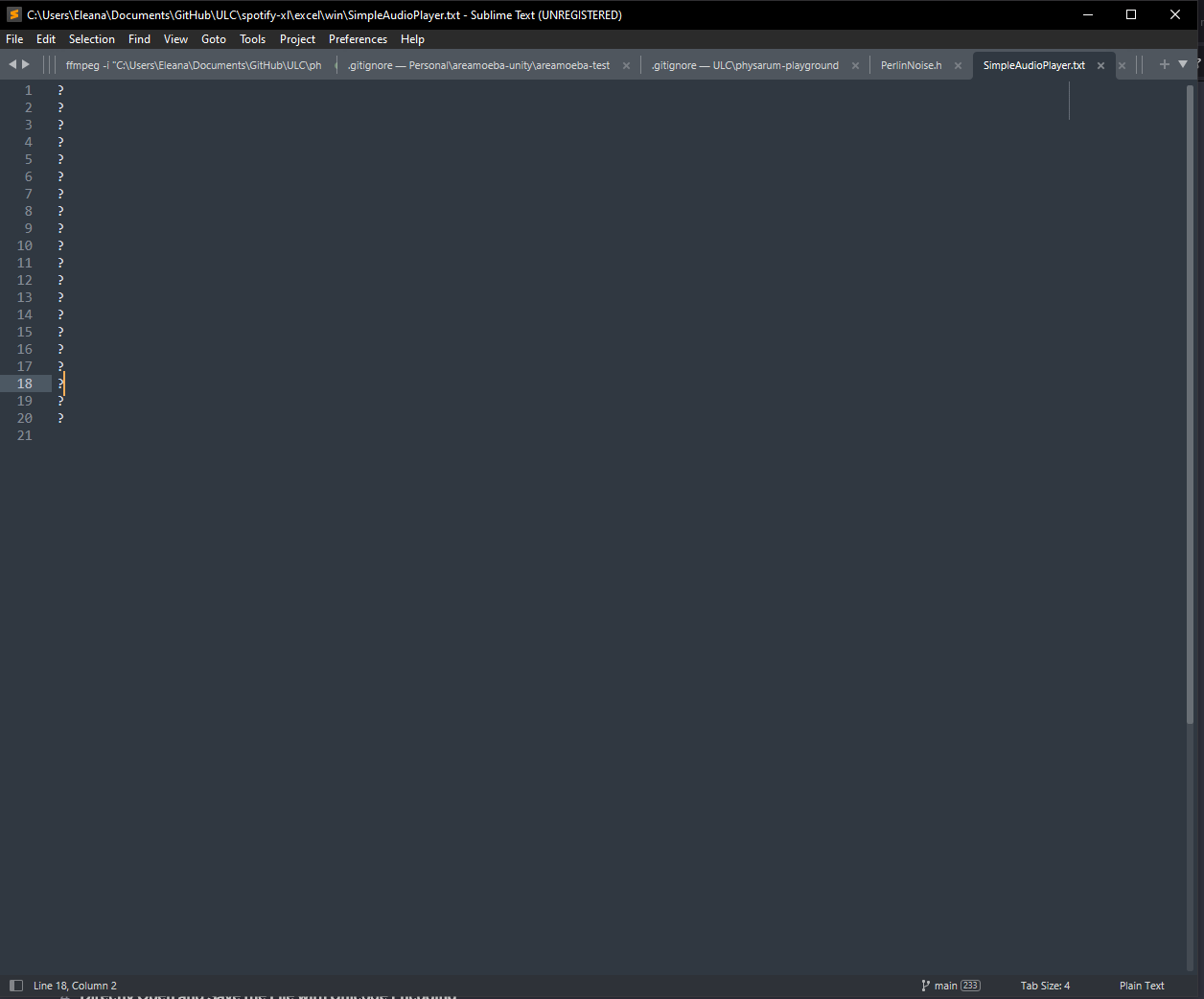The width and height of the screenshot is (1204, 999).
Task: Close the physarum-playground .gitignore tab
Action: click(x=855, y=66)
